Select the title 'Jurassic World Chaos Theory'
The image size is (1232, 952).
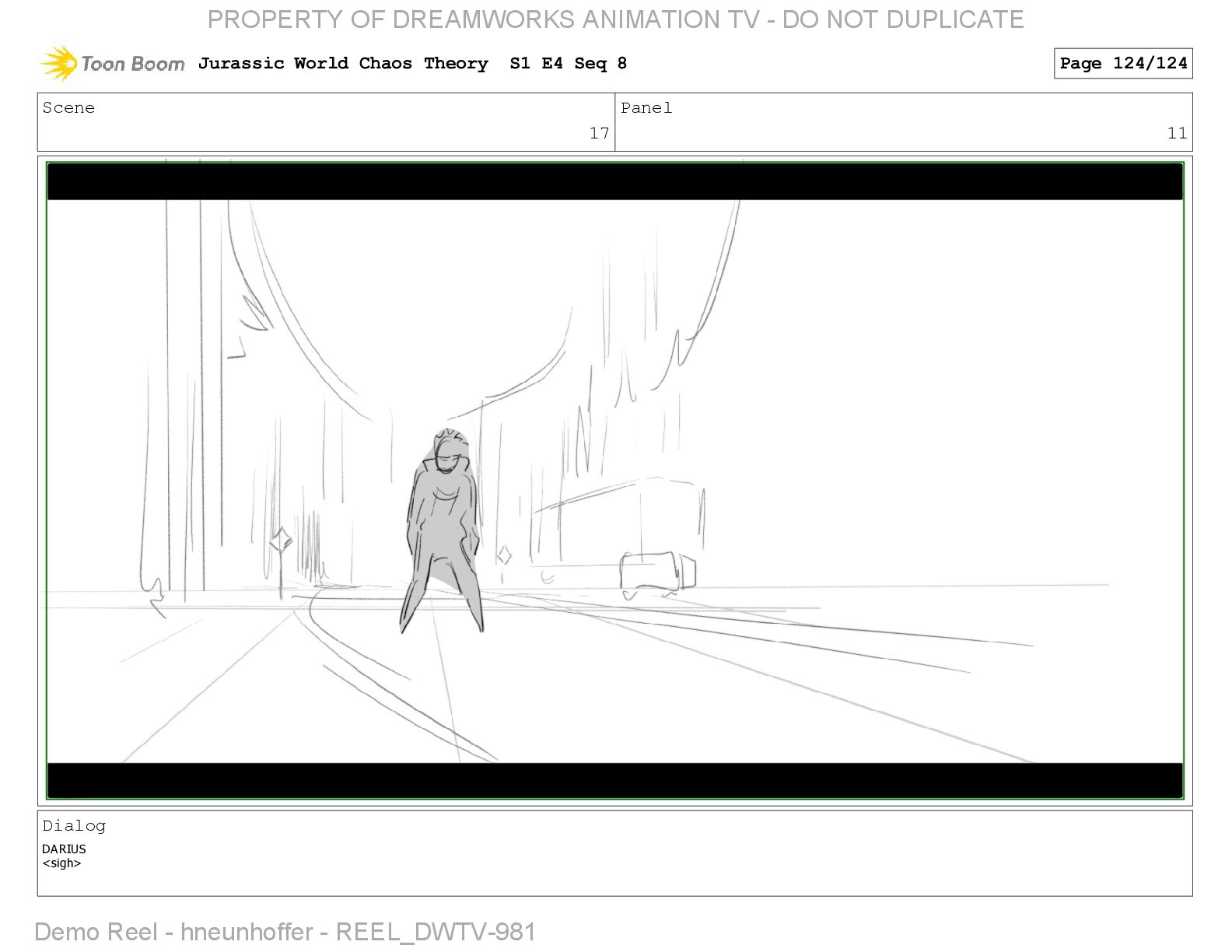coord(343,63)
